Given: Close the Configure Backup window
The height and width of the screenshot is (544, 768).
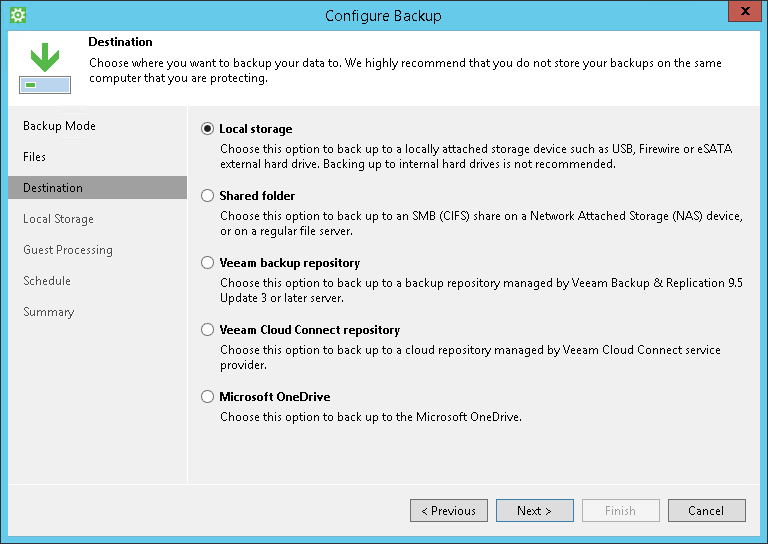Looking at the screenshot, I should [x=741, y=14].
